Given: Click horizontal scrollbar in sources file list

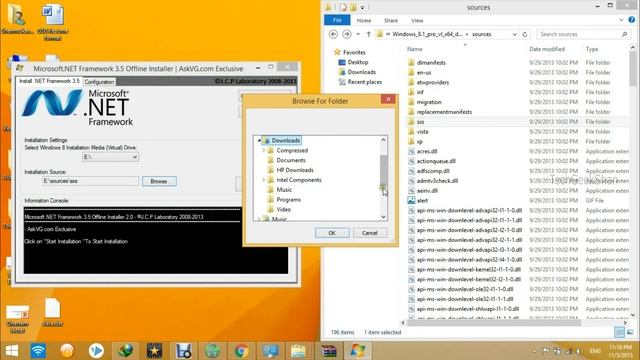Looking at the screenshot, I should (x=493, y=322).
